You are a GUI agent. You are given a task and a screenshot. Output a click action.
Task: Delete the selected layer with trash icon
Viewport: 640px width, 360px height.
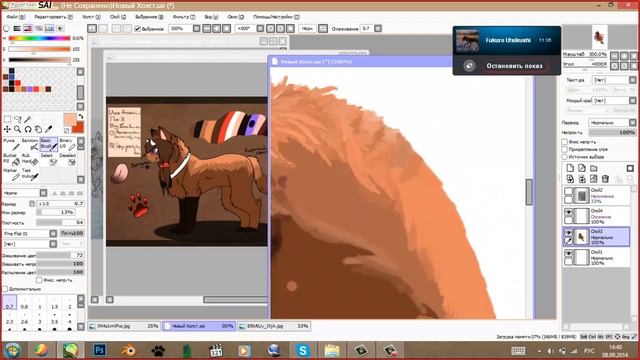coord(605,179)
